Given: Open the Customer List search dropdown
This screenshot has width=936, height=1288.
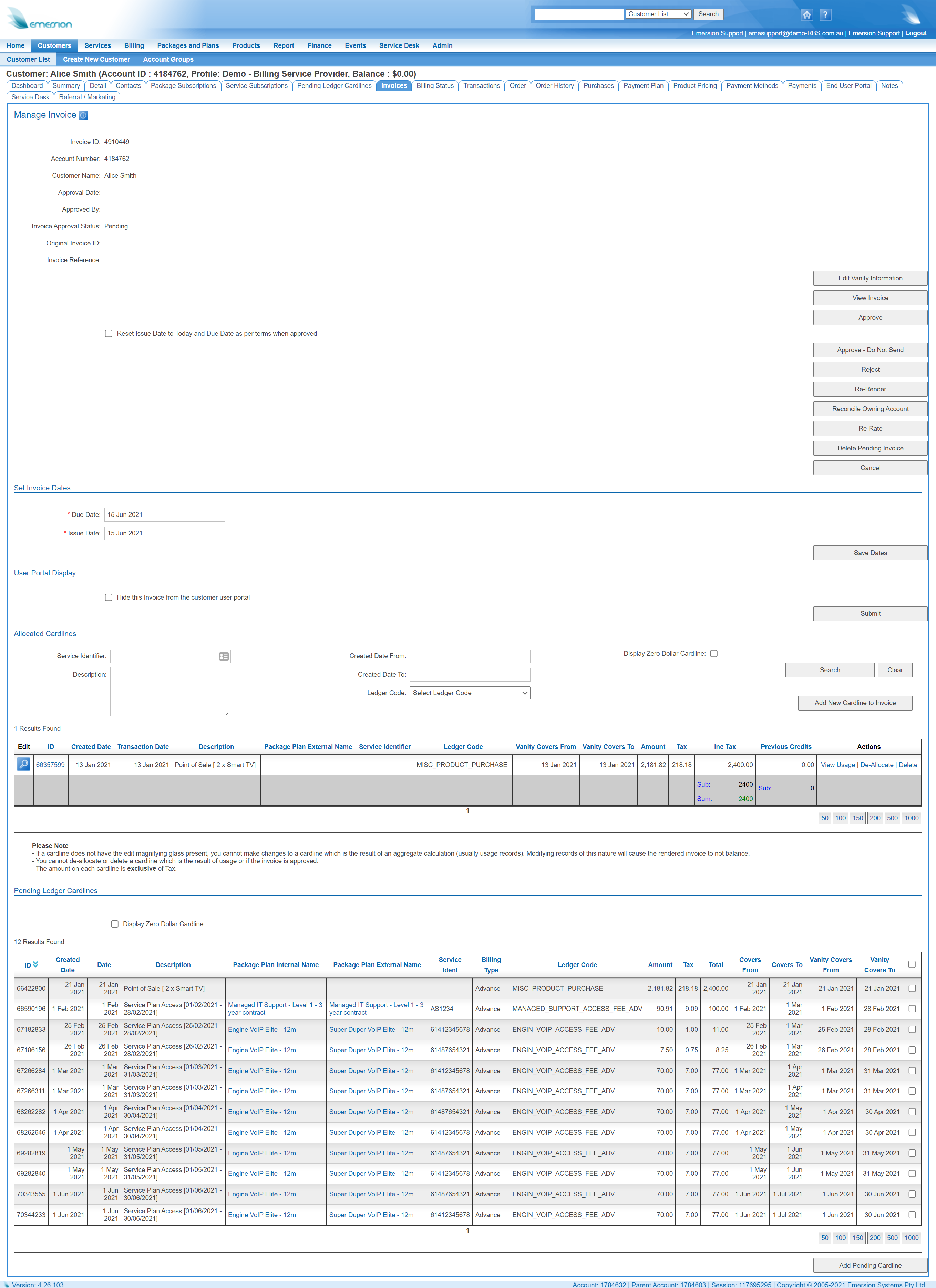Looking at the screenshot, I should pos(658,14).
